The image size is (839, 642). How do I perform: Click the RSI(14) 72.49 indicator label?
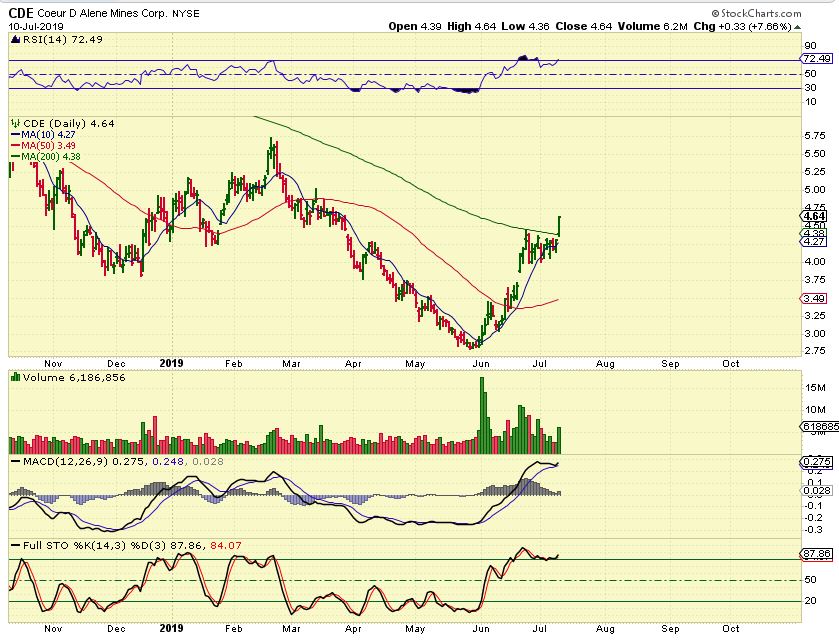point(63,40)
